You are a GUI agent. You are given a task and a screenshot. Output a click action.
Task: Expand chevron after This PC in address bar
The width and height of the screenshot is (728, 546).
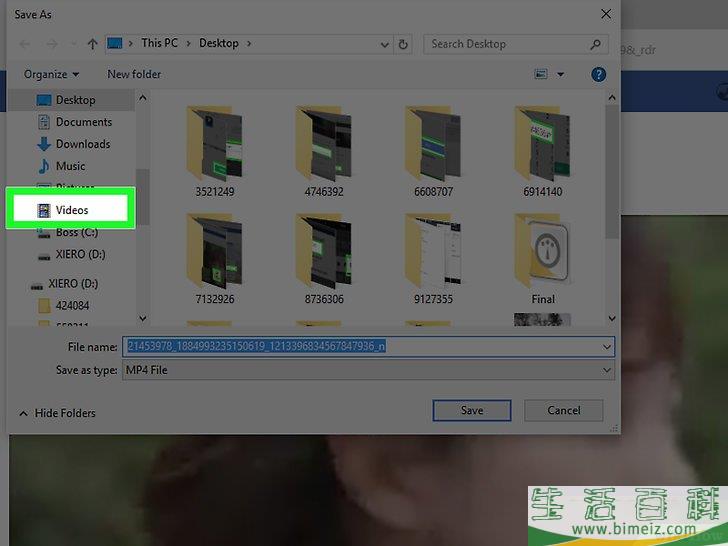[188, 44]
